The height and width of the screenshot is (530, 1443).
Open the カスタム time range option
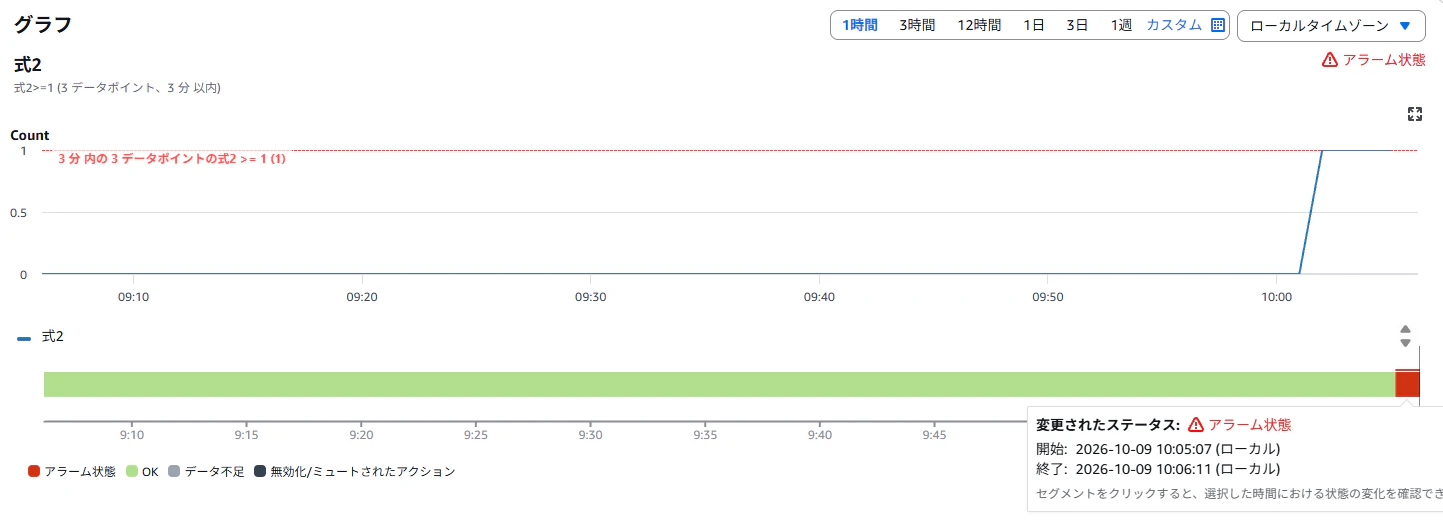tap(1174, 25)
